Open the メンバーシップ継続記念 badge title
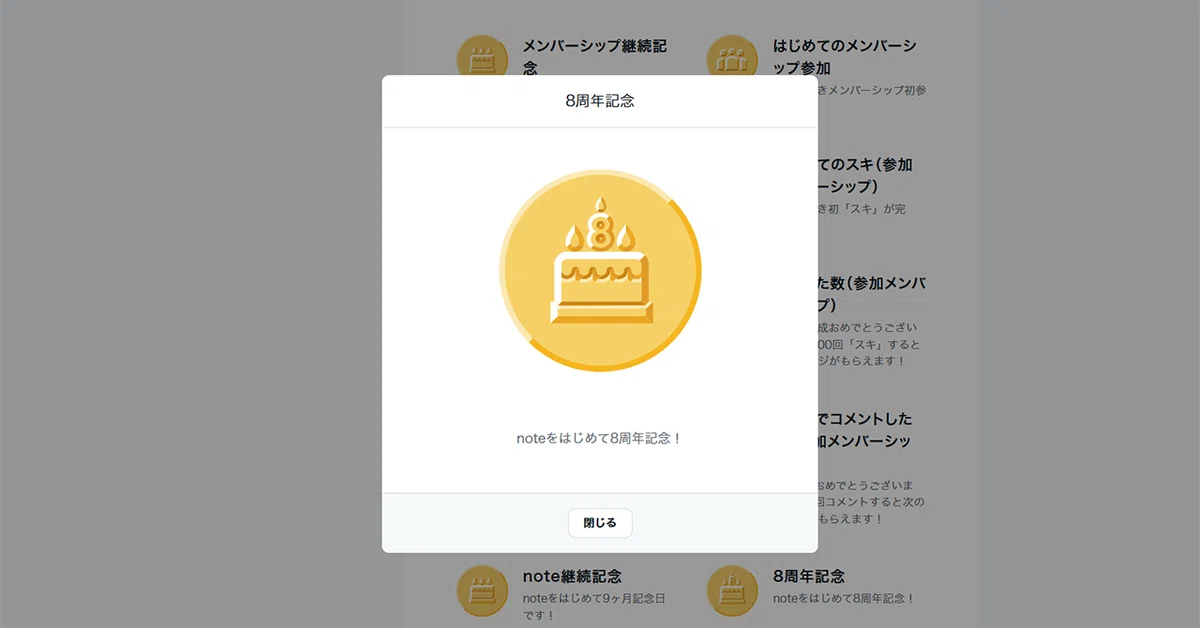The image size is (1200, 628). pyautogui.click(x=594, y=57)
